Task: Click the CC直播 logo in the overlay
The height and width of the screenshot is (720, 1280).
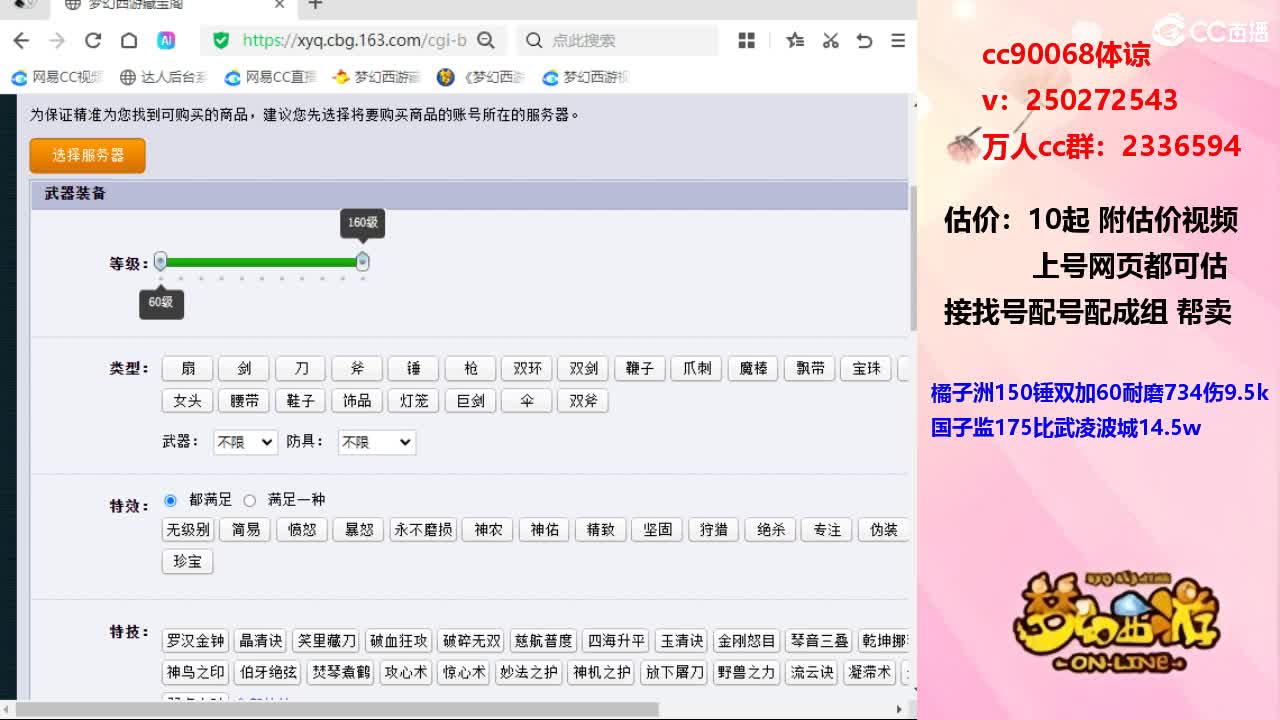Action: [x=1210, y=30]
